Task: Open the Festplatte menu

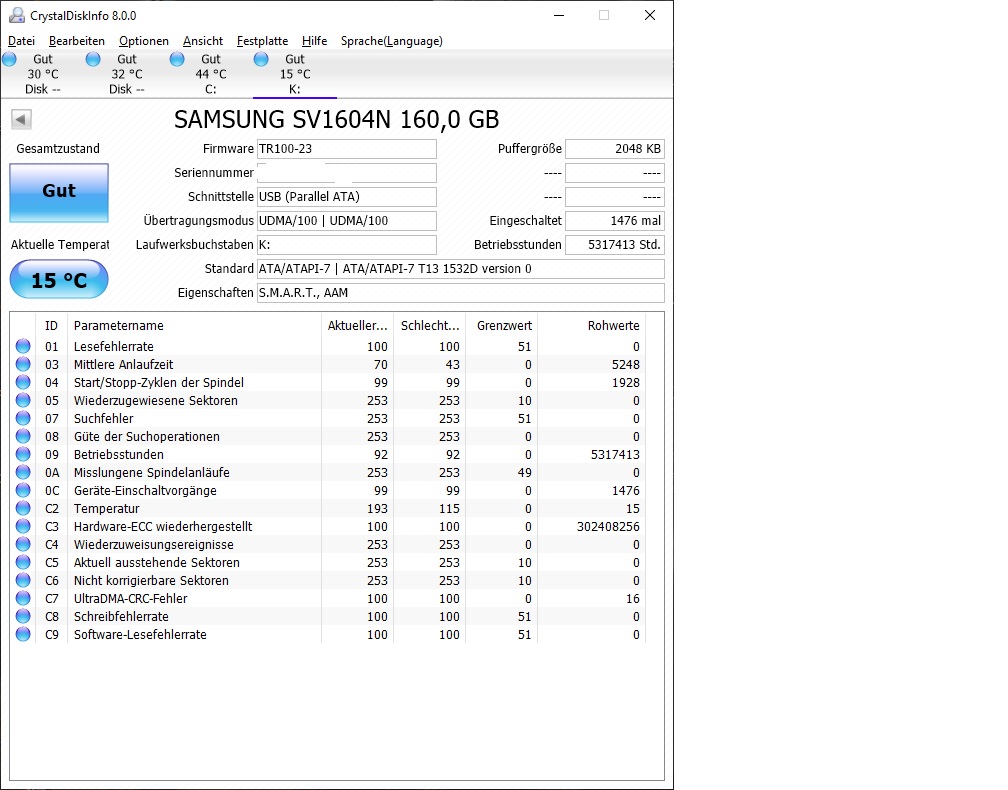Action: 262,41
